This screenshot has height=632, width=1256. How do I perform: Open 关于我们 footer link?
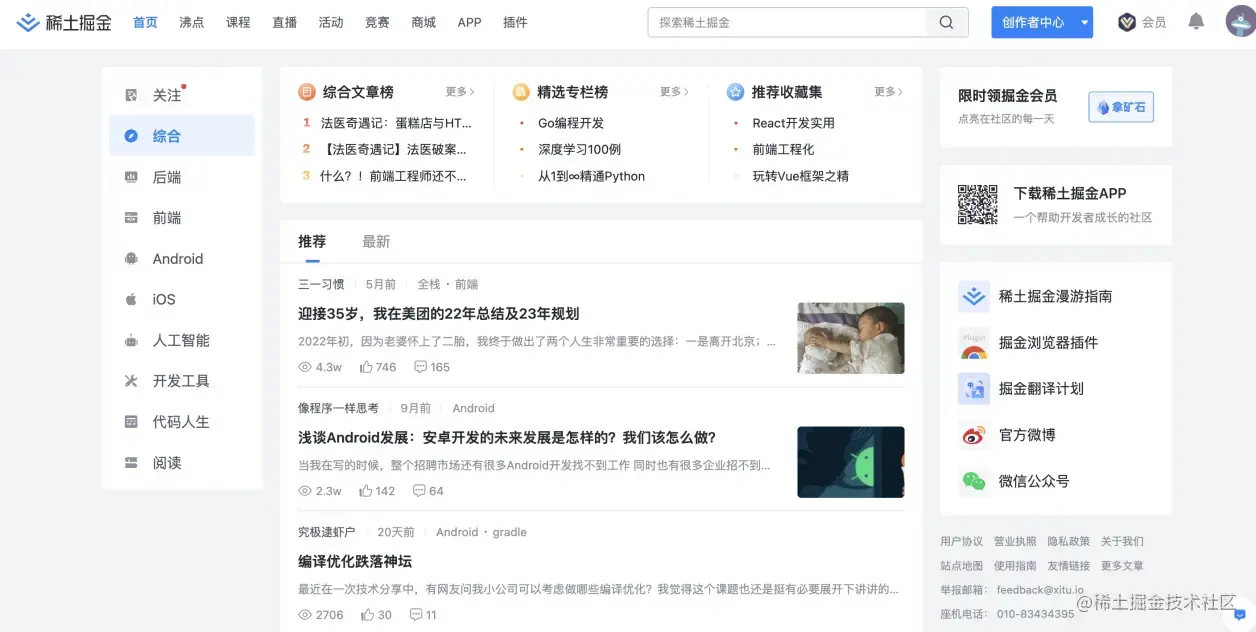coord(1122,541)
